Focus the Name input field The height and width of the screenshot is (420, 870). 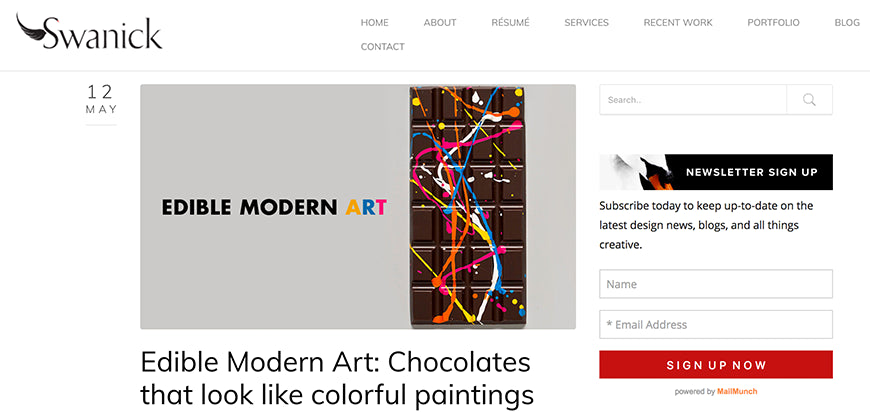pyautogui.click(x=716, y=284)
